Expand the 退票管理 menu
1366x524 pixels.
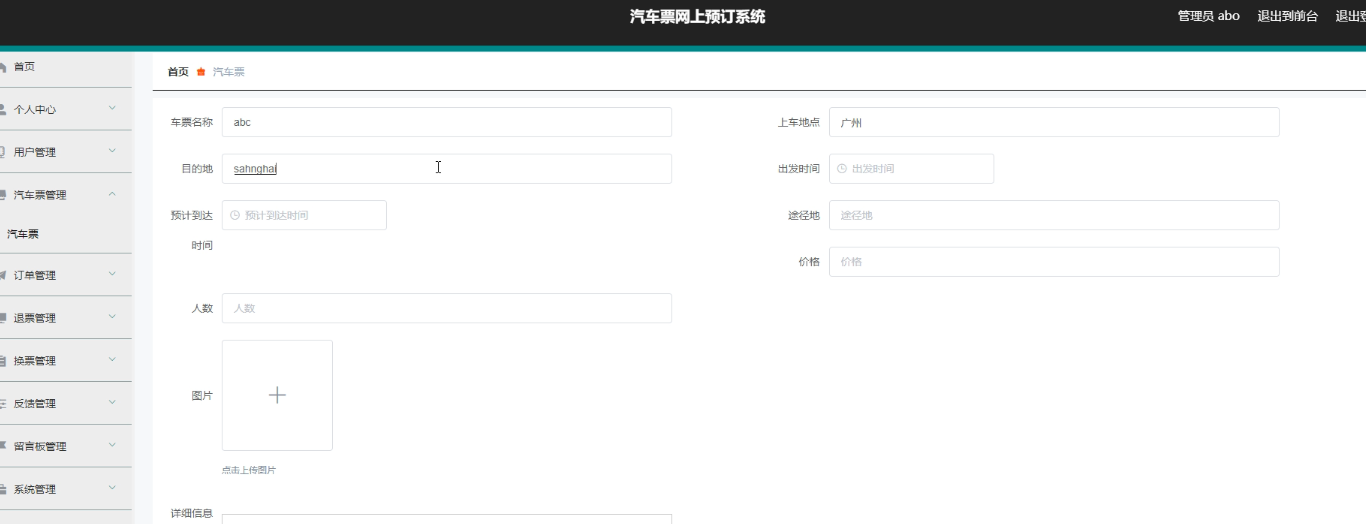(x=66, y=318)
